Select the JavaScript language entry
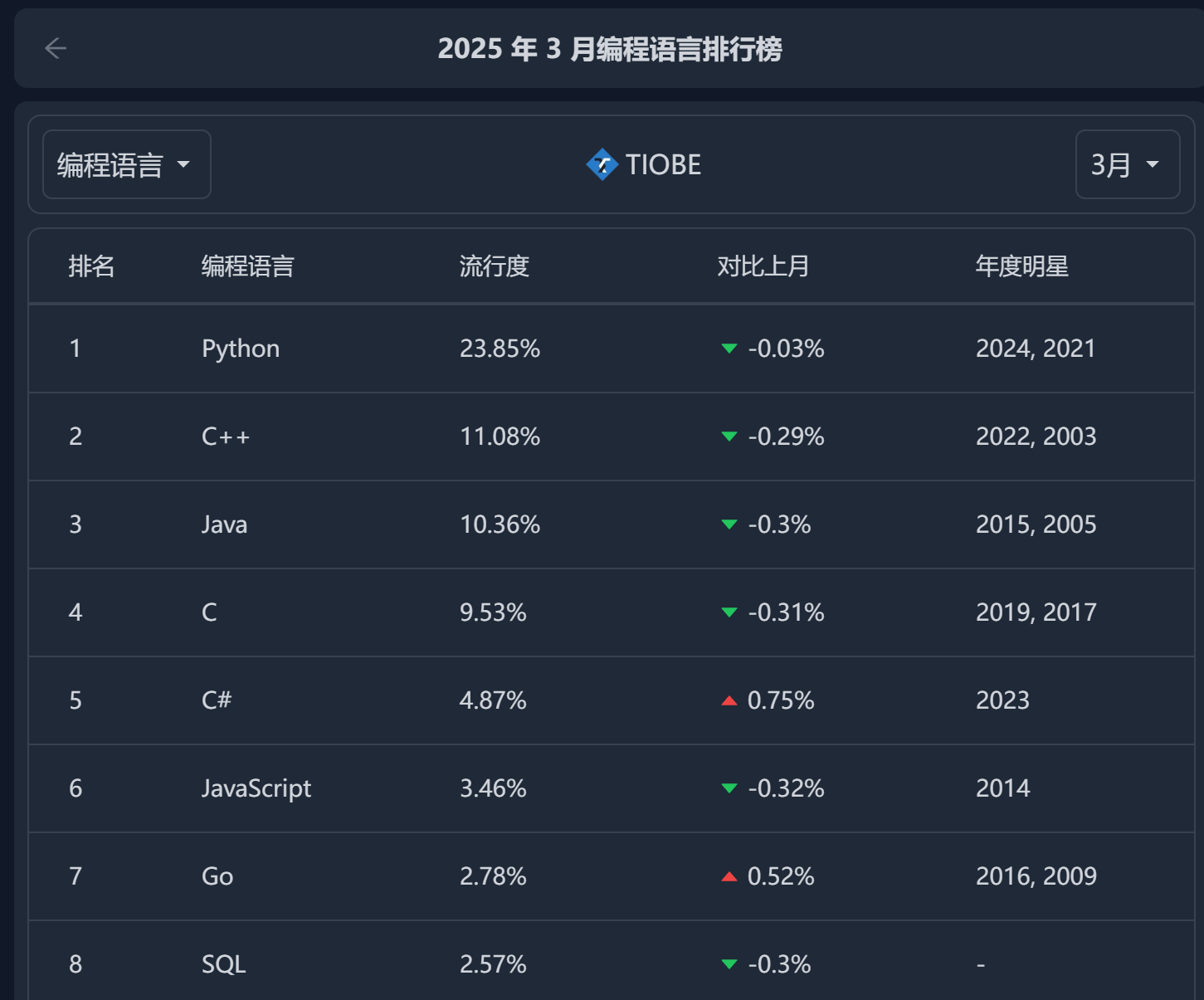Image resolution: width=1204 pixels, height=1000 pixels. click(x=256, y=788)
